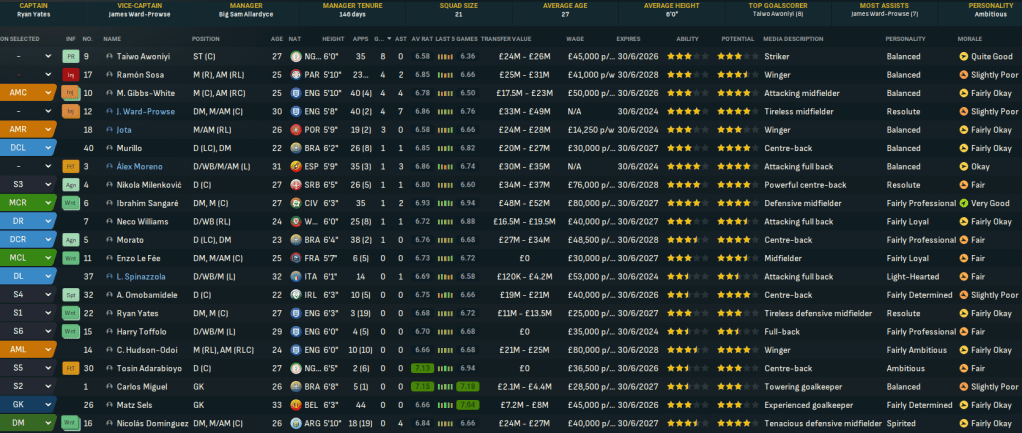
Task: Click Álex Moreno's orange FIT fitness icon
Action: pyautogui.click(x=70, y=165)
